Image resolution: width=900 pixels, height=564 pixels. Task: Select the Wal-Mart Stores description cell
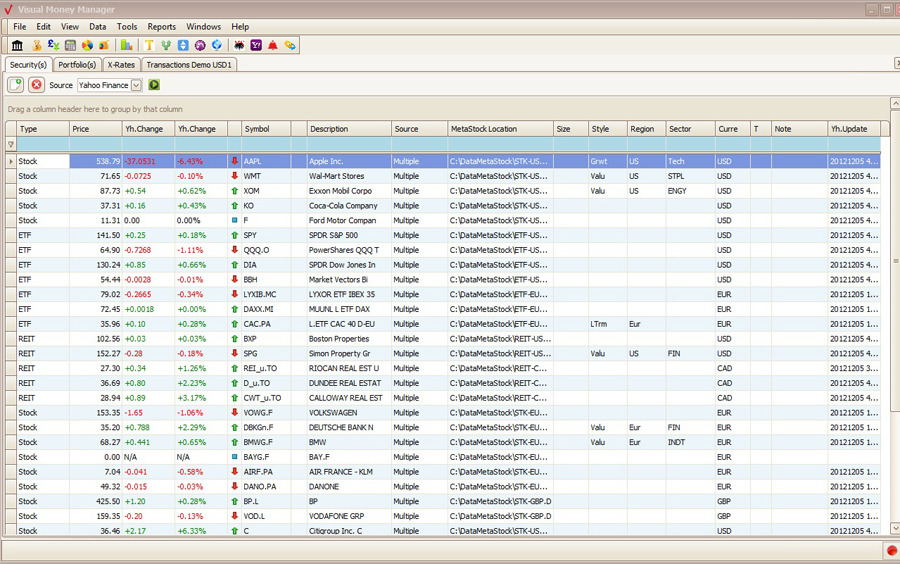tap(349, 176)
